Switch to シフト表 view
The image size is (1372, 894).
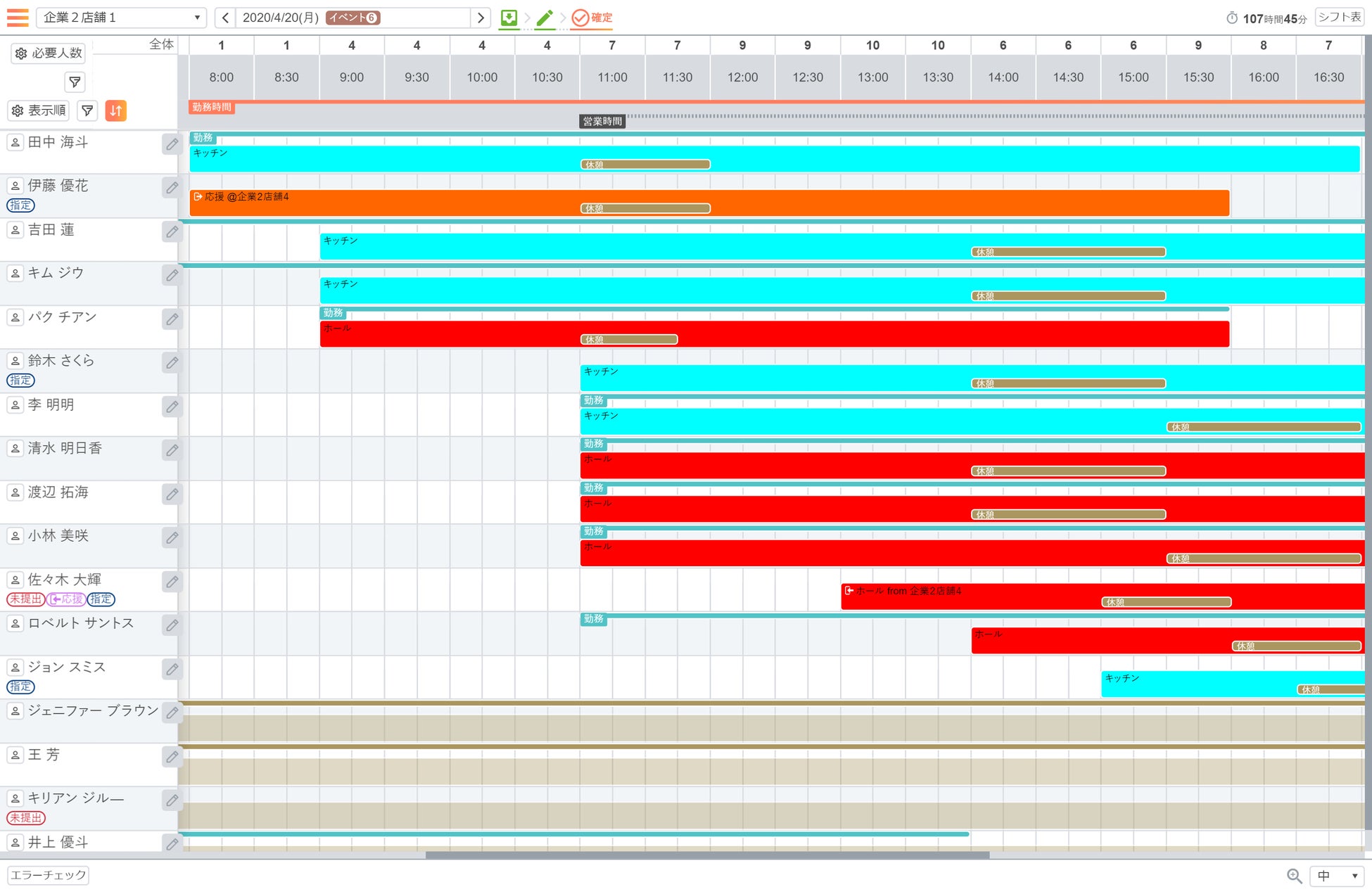click(x=1339, y=18)
